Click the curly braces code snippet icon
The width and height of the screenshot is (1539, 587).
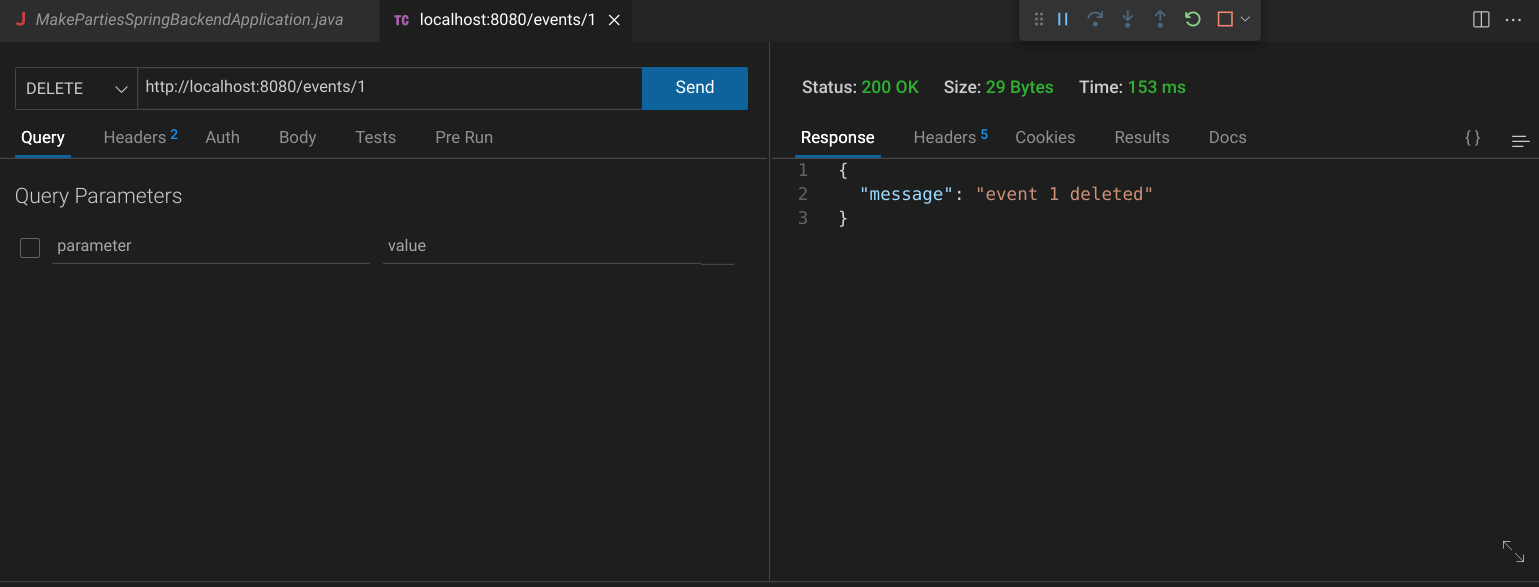click(x=1472, y=138)
